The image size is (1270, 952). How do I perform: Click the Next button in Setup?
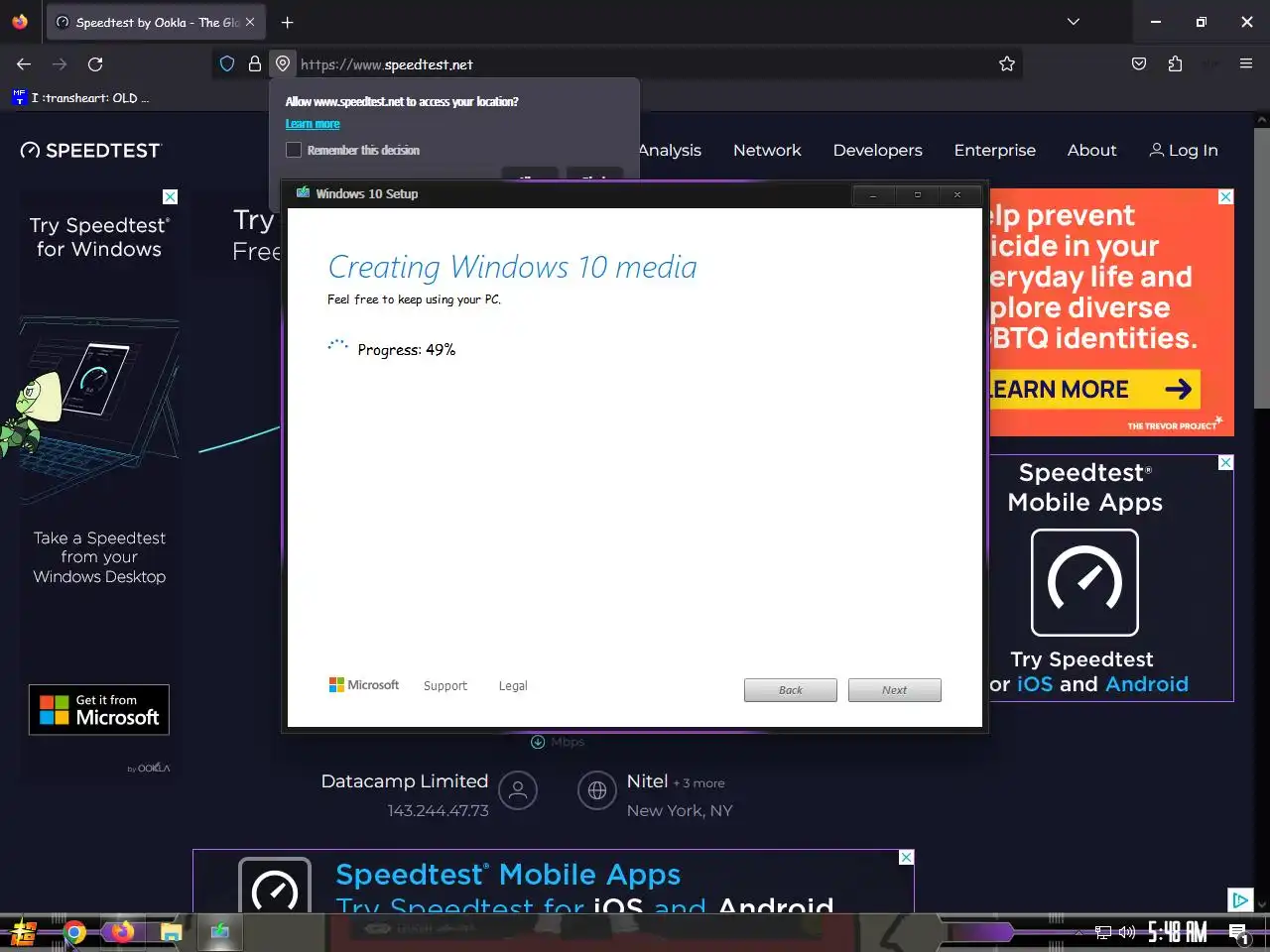[894, 690]
